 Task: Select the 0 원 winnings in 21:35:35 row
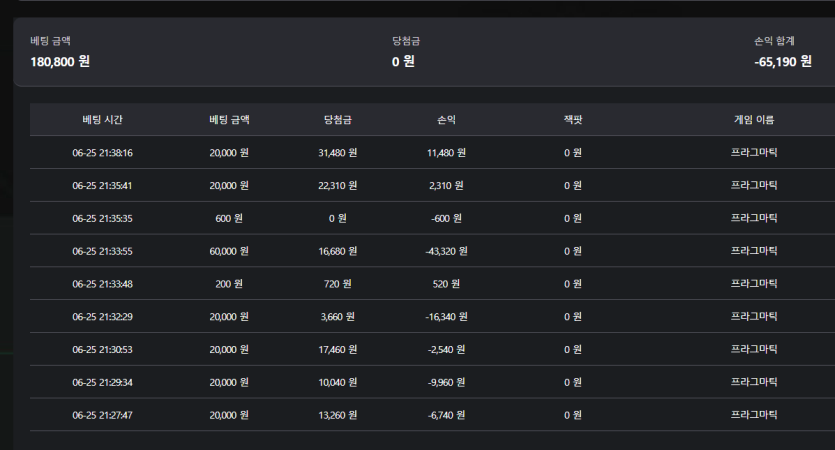(338, 218)
